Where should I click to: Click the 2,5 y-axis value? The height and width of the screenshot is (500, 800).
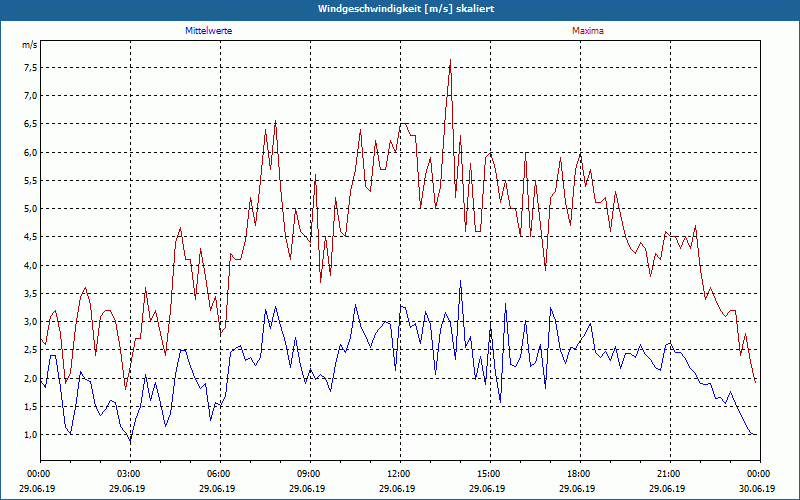click(30, 350)
